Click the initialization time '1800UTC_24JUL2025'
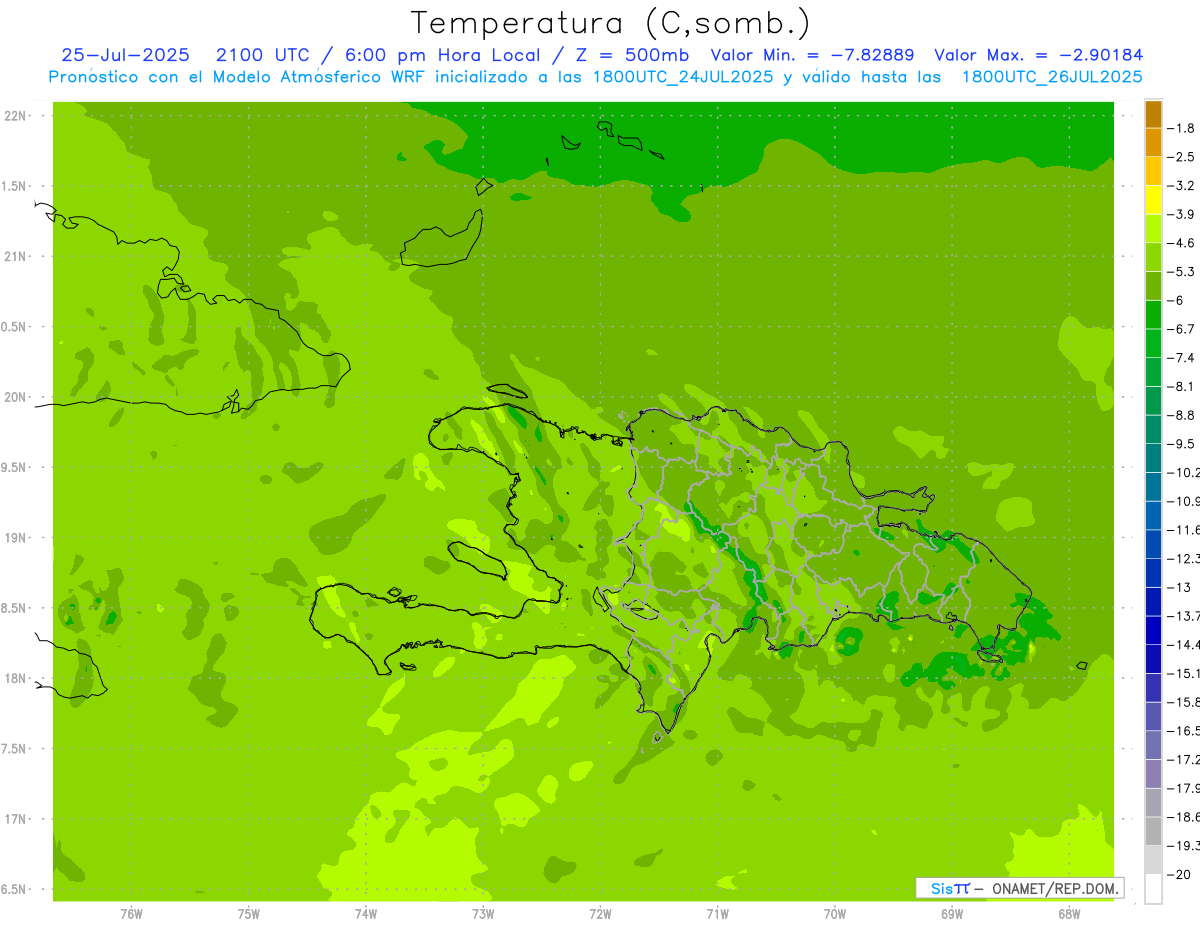The width and height of the screenshot is (1200, 927). [683, 76]
